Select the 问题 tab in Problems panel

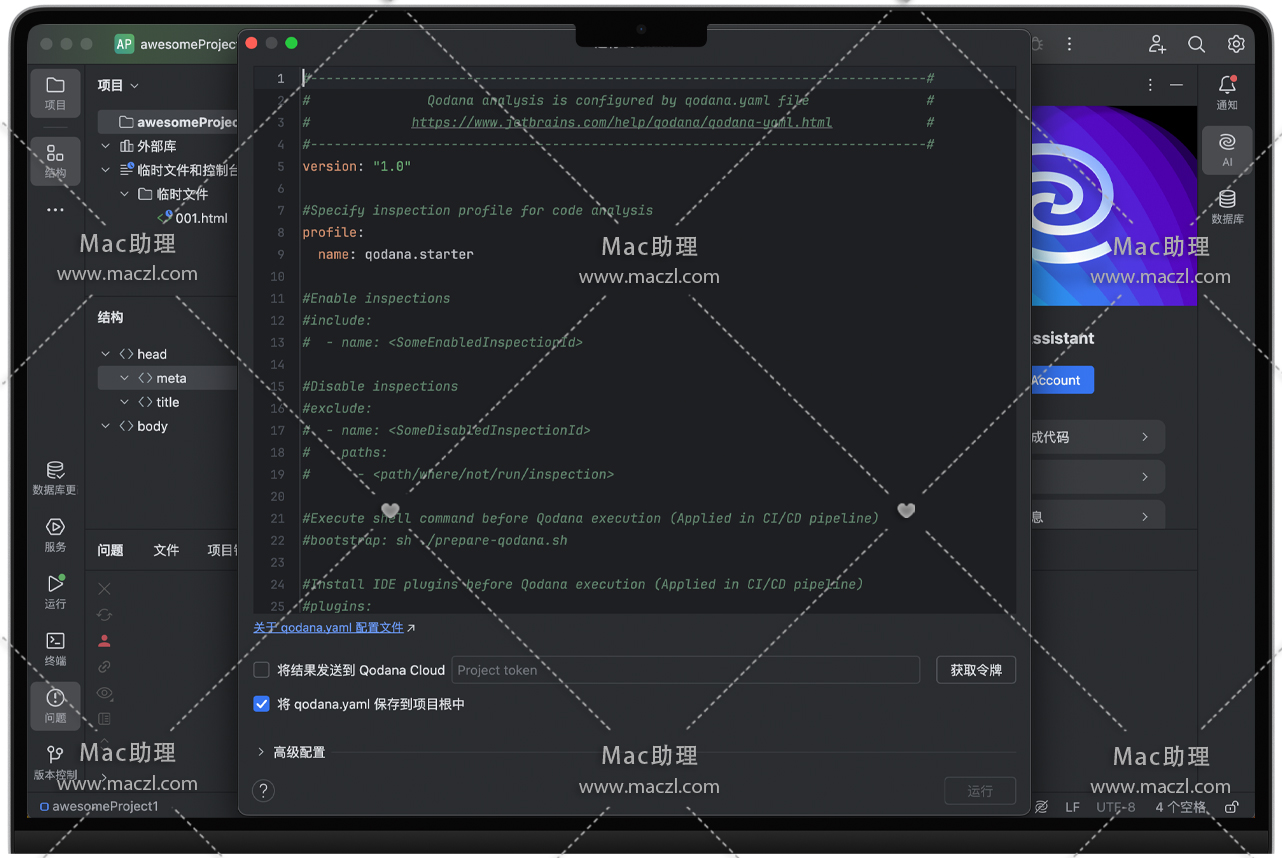pyautogui.click(x=110, y=550)
